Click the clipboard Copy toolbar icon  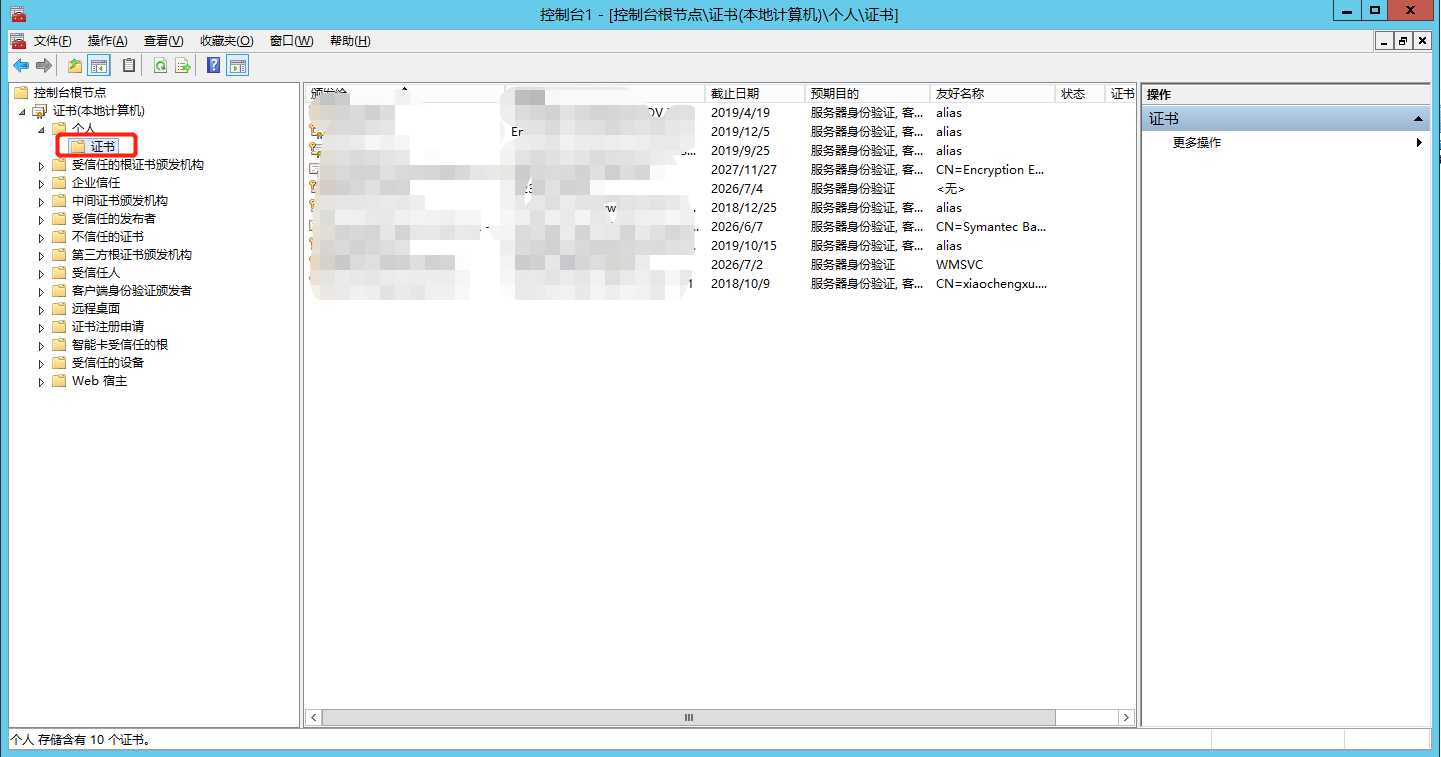pyautogui.click(x=129, y=66)
